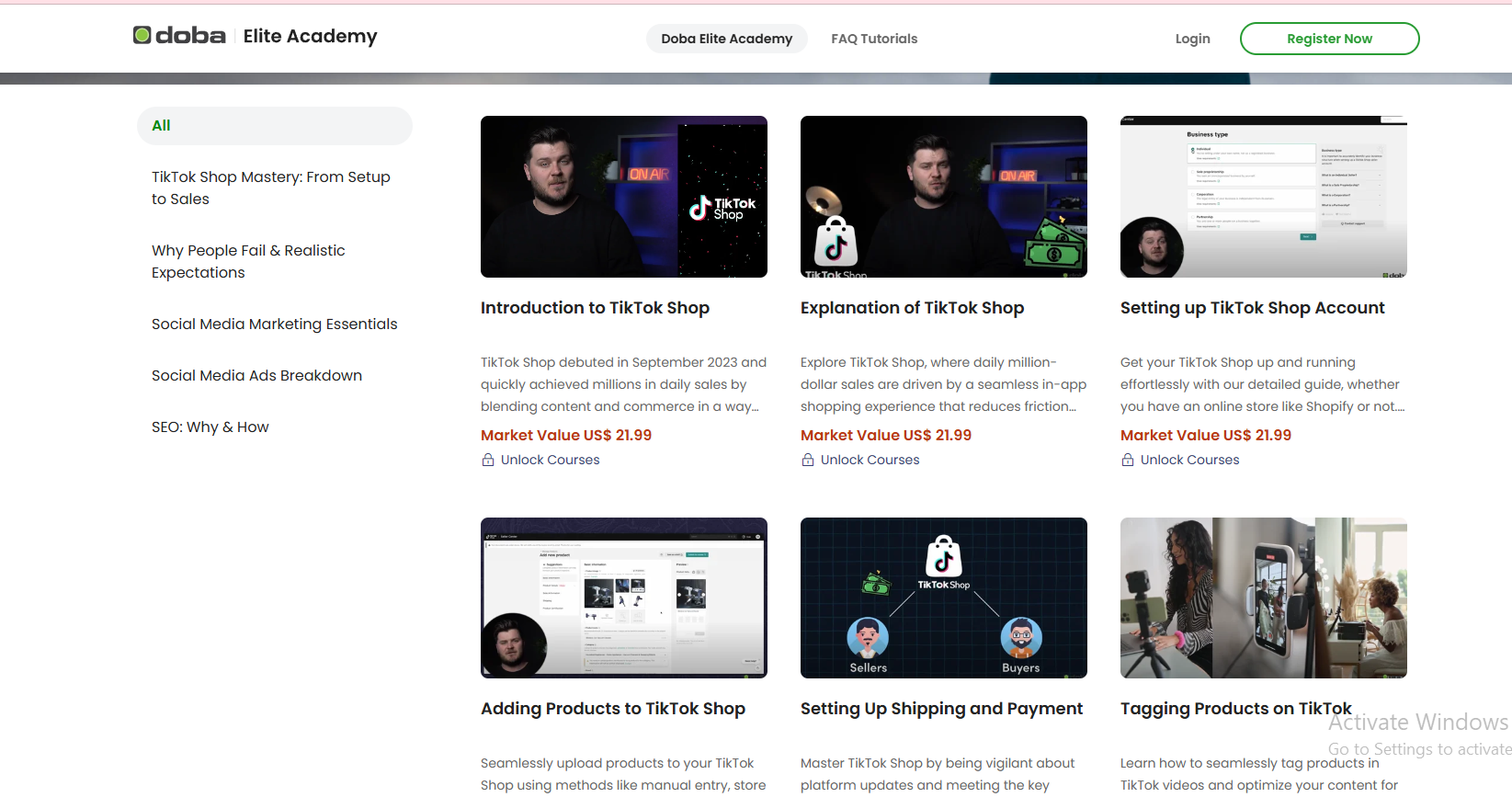Open the FAQ Tutorials tab

[x=874, y=39]
